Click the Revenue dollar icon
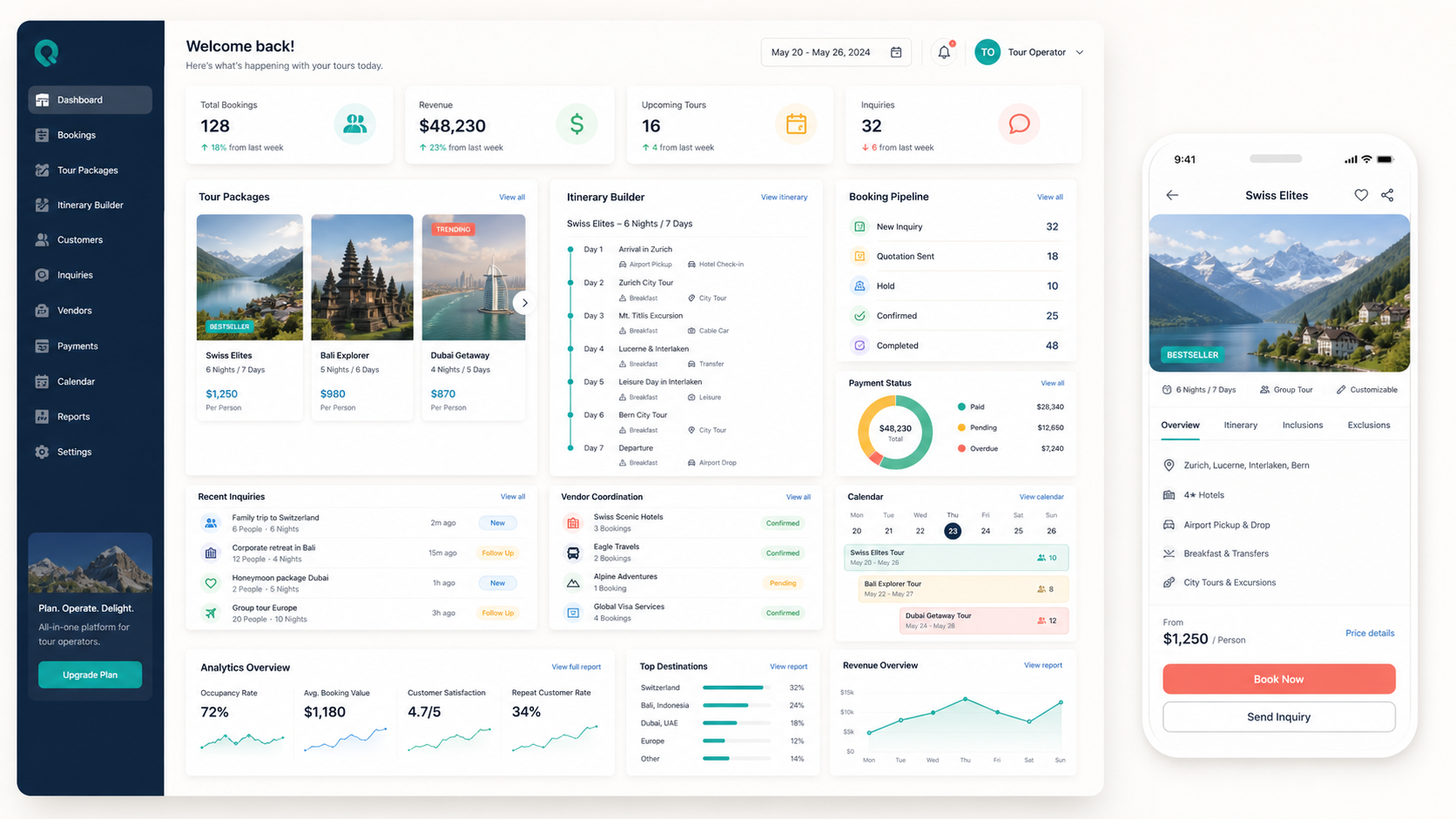The image size is (1456, 819). click(x=576, y=124)
